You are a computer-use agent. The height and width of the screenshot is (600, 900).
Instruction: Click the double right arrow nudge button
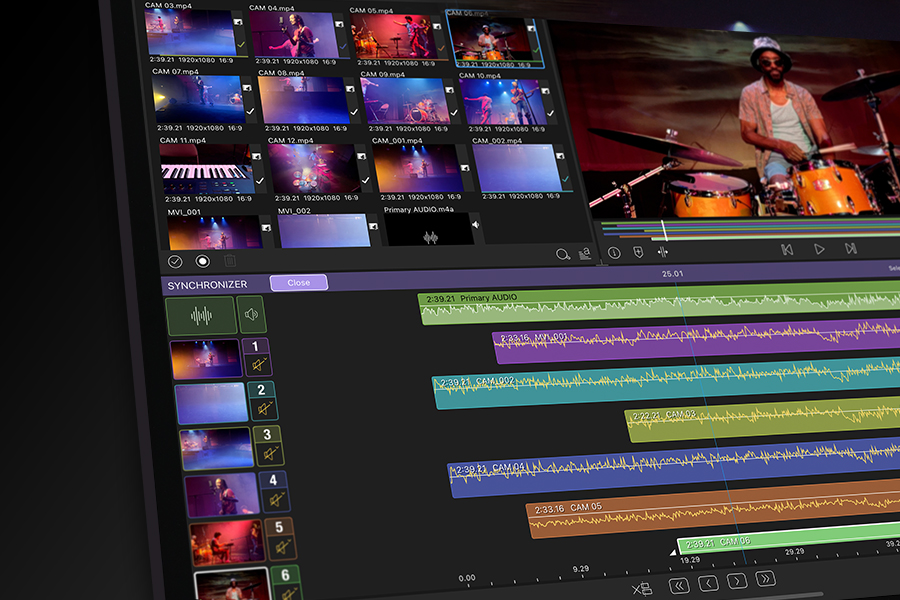tap(766, 579)
